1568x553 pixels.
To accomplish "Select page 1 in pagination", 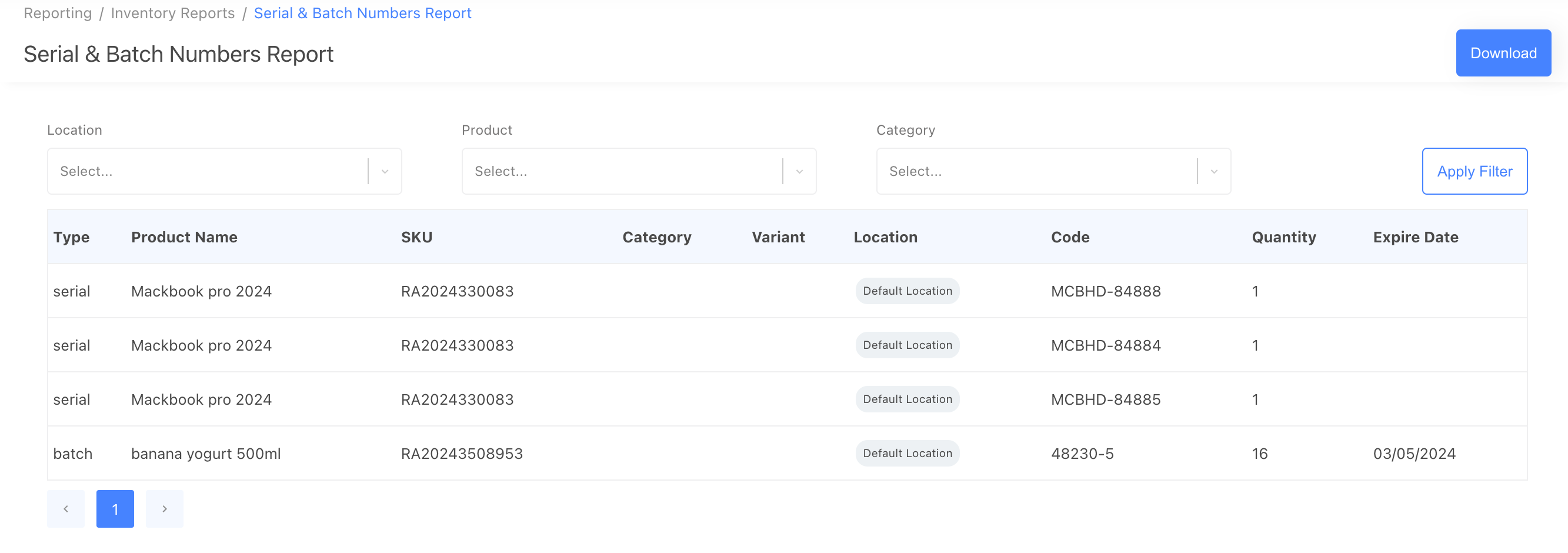I will 115,508.
